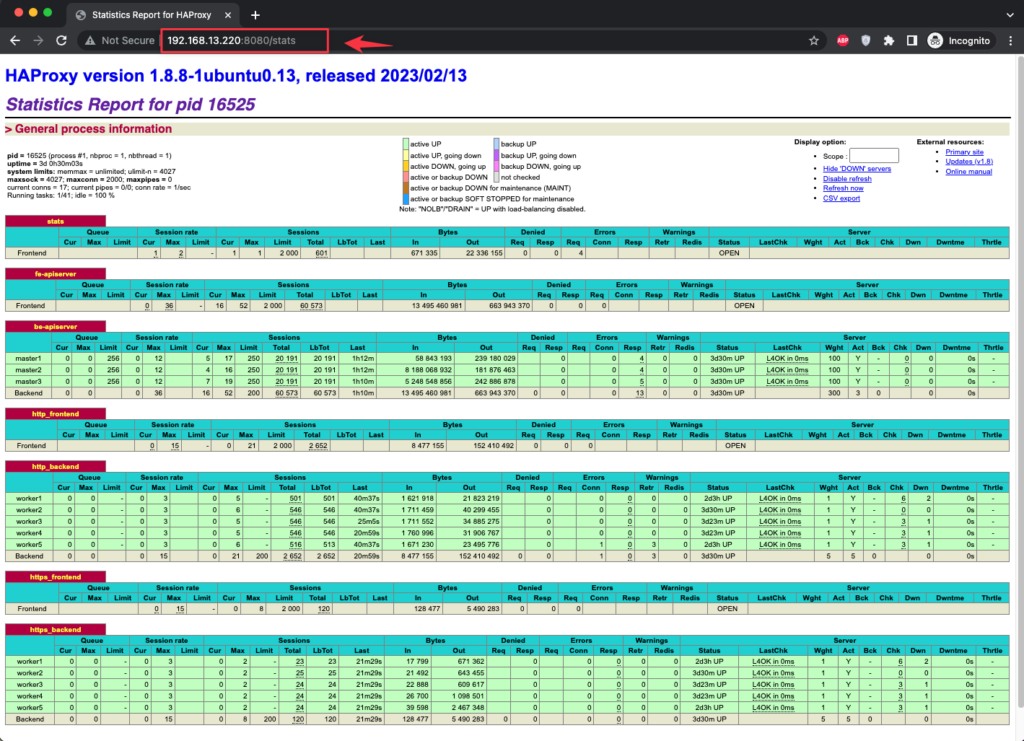Image resolution: width=1024 pixels, height=741 pixels.
Task: Click the Disable refresh link
Action: [847, 178]
